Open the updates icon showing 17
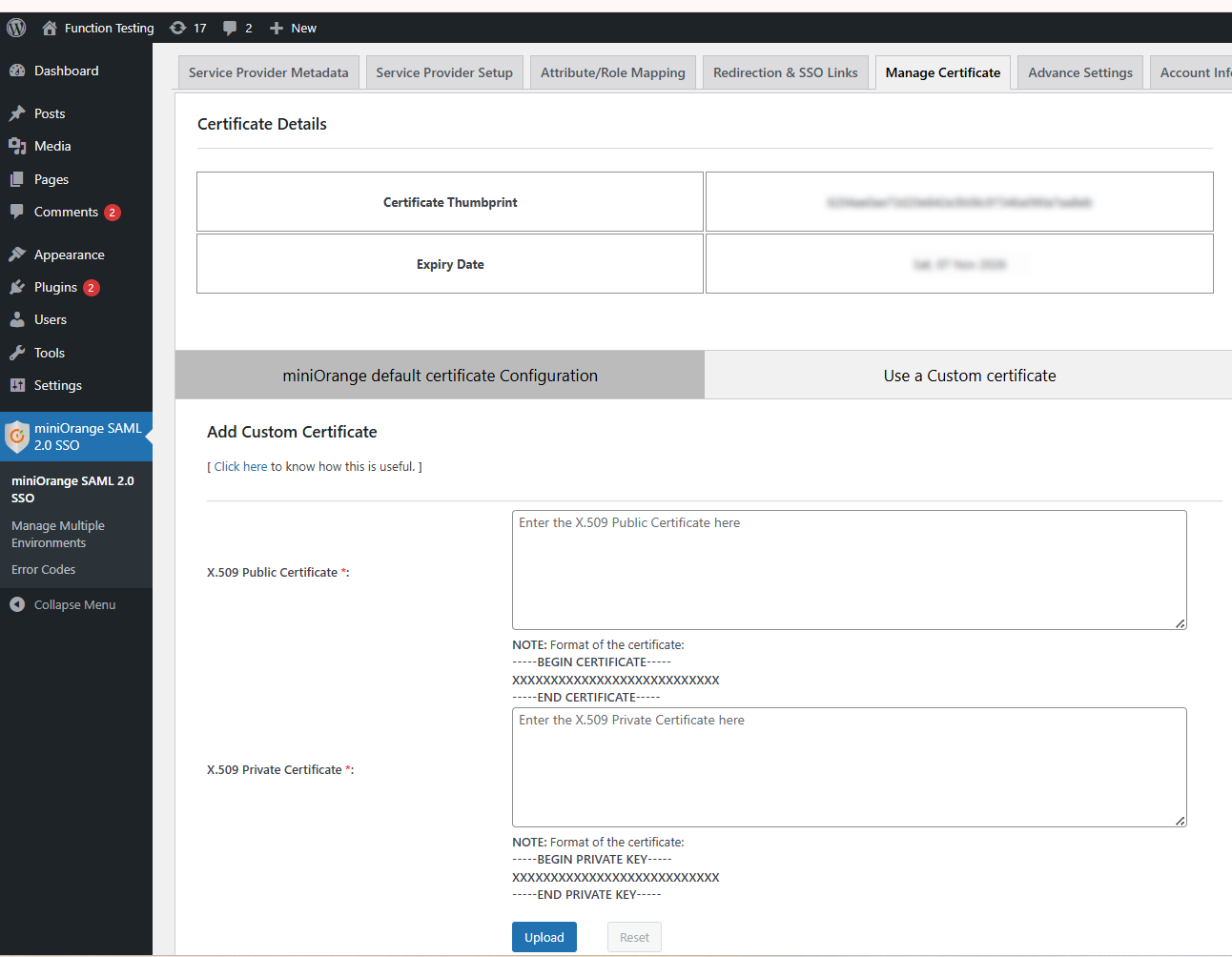The width and height of the screenshot is (1232, 957). click(x=178, y=28)
